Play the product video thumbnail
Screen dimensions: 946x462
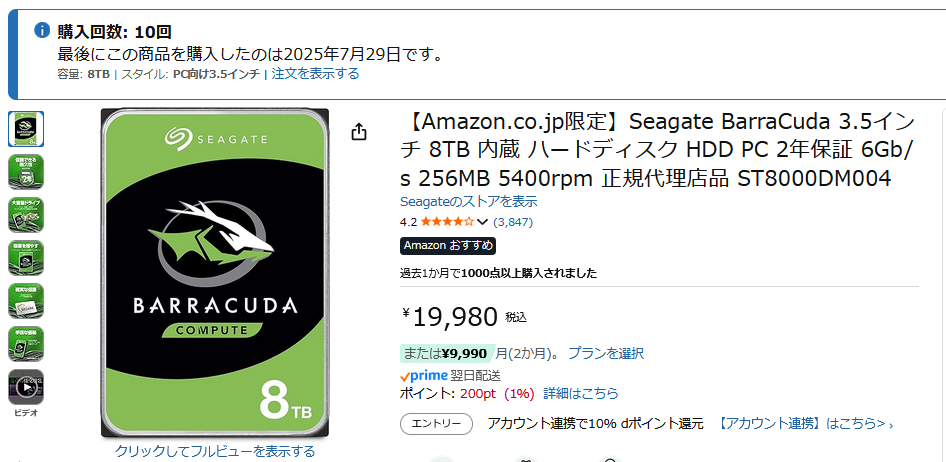click(26, 387)
